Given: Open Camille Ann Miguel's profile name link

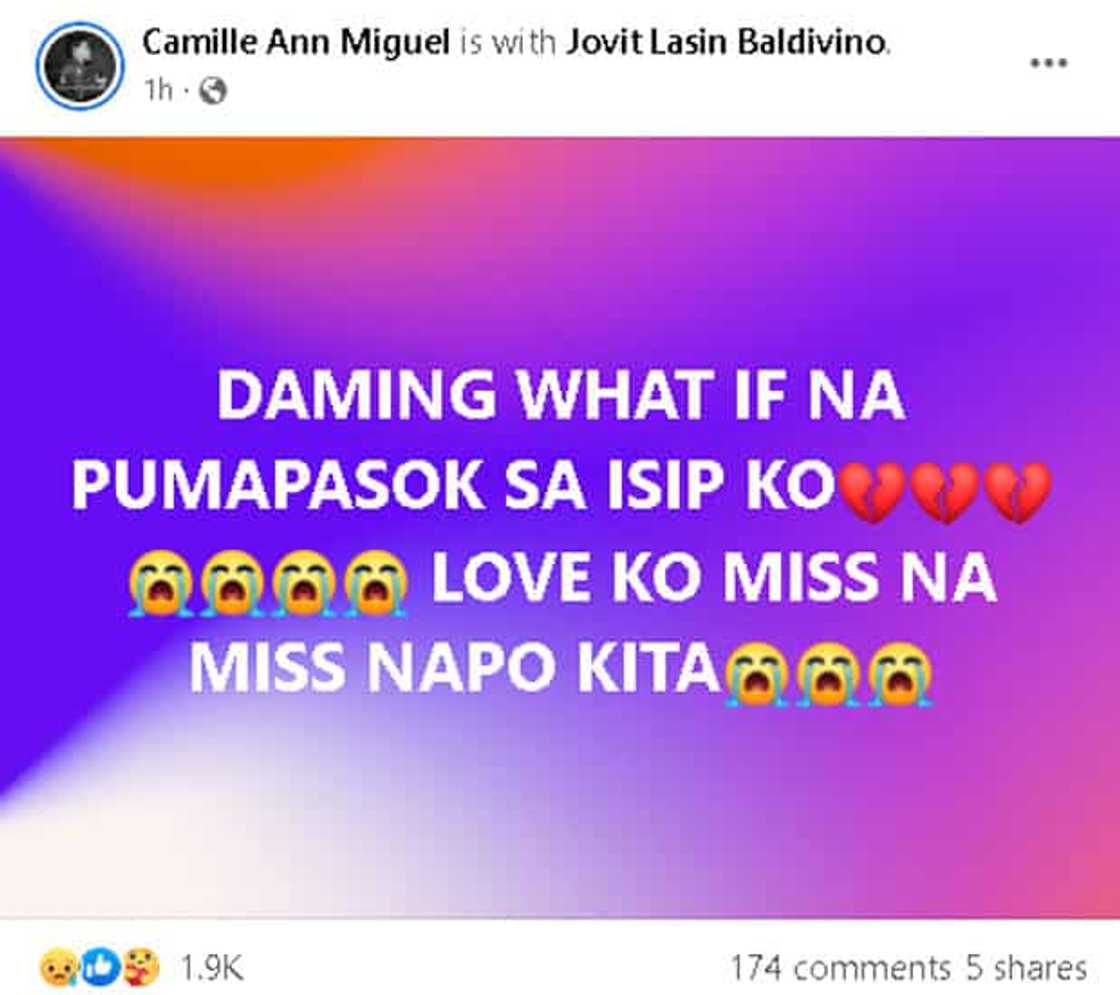Looking at the screenshot, I should coord(296,42).
